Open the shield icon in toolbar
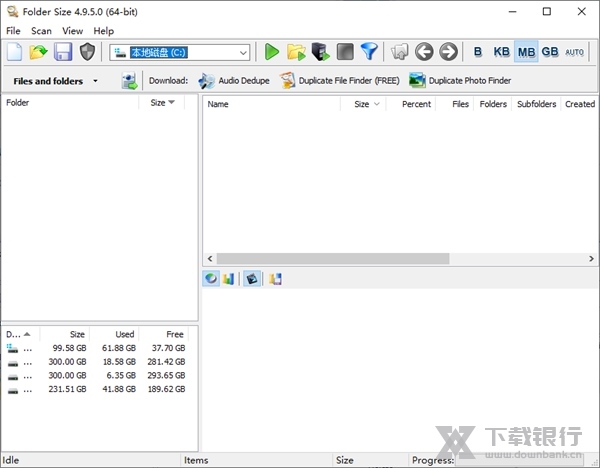Image resolution: width=600 pixels, height=468 pixels. click(x=88, y=52)
